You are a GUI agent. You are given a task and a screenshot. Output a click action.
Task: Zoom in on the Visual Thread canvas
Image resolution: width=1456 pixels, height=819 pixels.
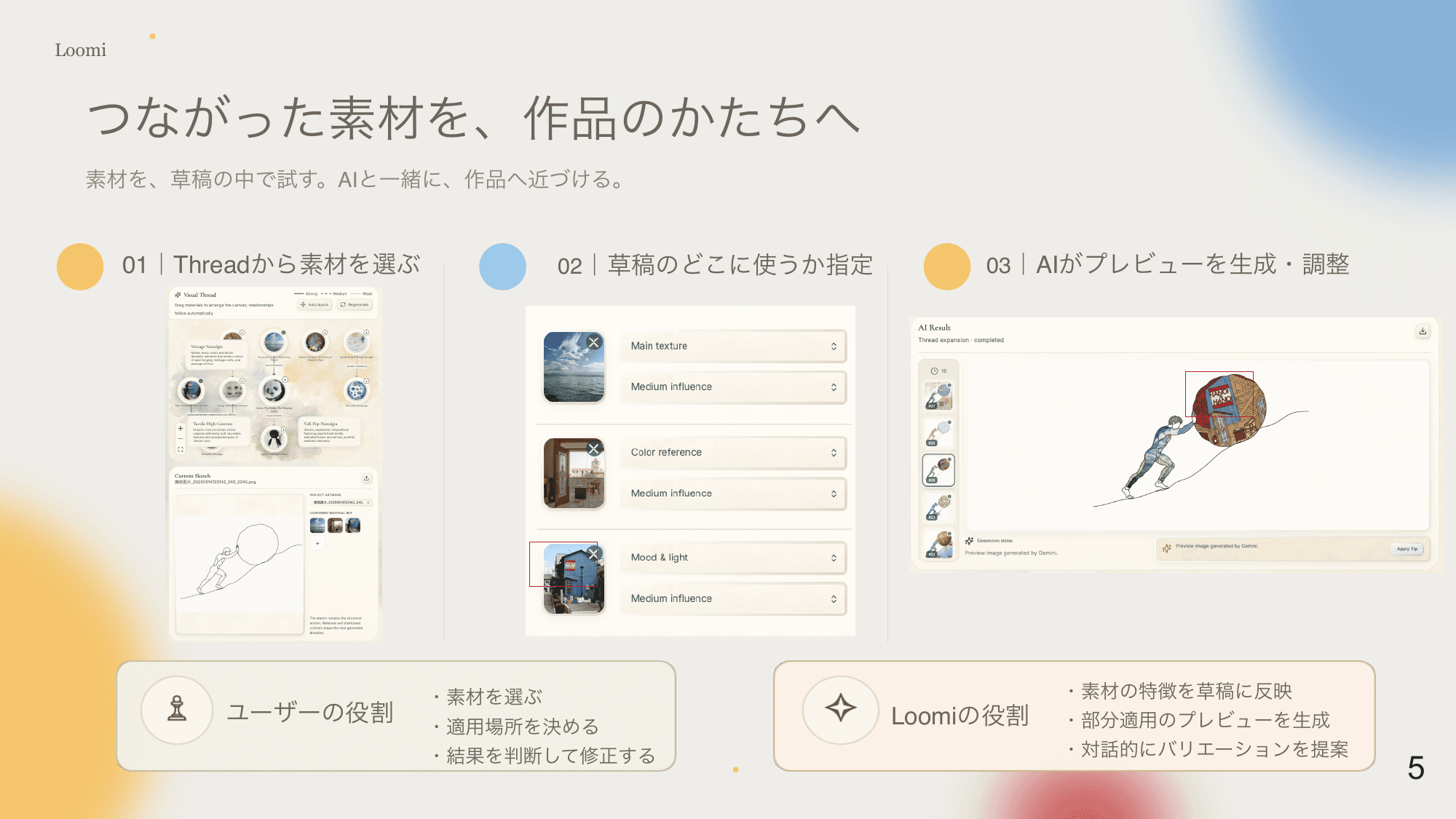click(x=181, y=428)
